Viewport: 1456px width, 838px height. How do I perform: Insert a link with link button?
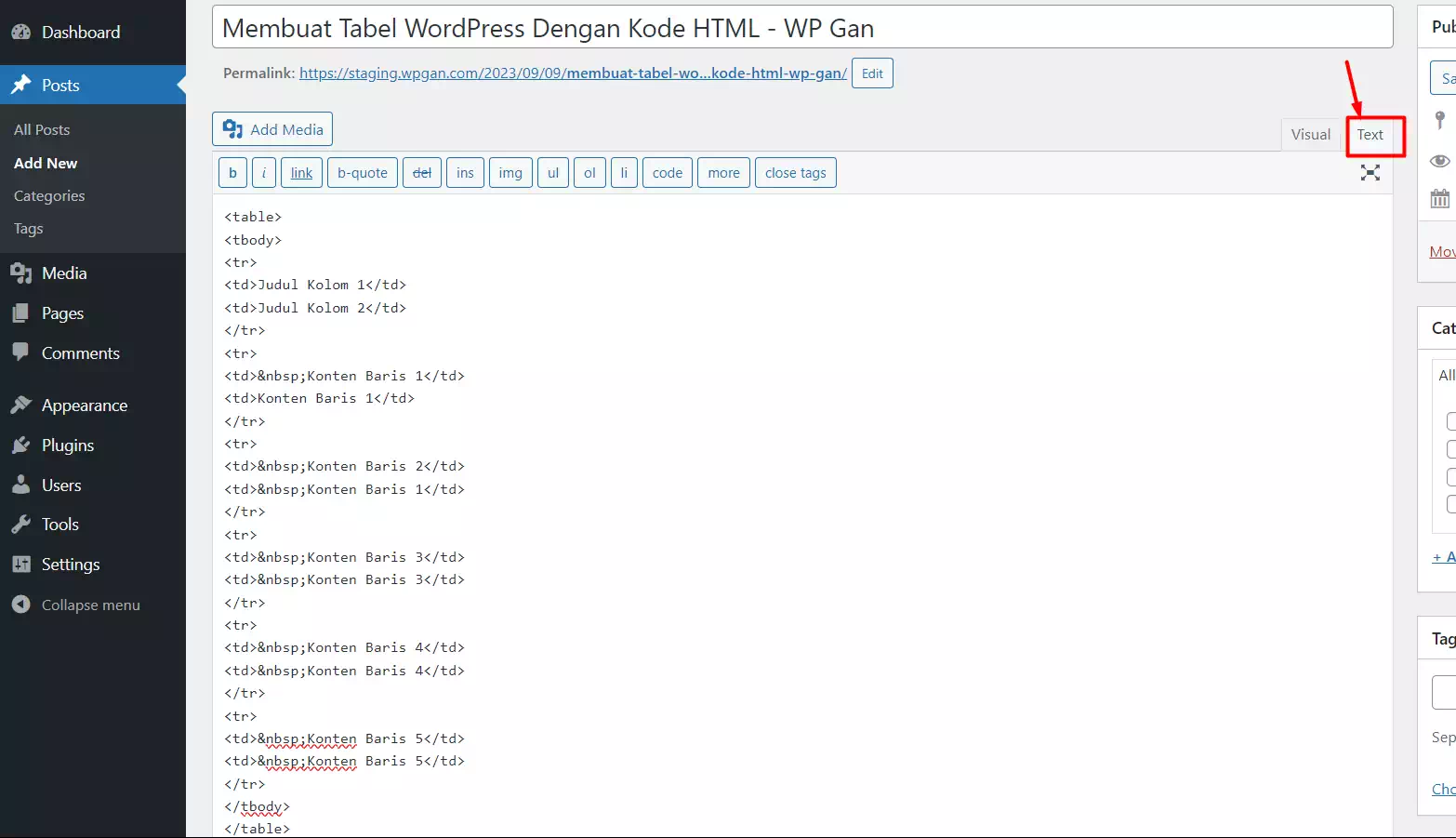302,173
